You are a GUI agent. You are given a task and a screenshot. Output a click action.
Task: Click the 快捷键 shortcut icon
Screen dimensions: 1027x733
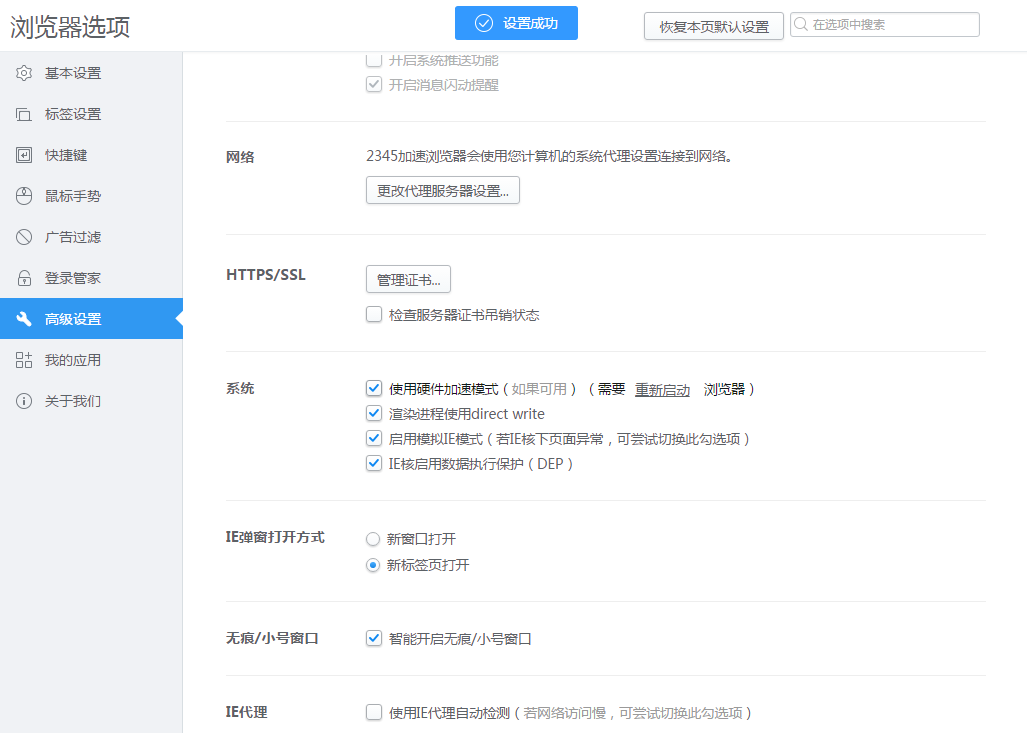point(24,155)
